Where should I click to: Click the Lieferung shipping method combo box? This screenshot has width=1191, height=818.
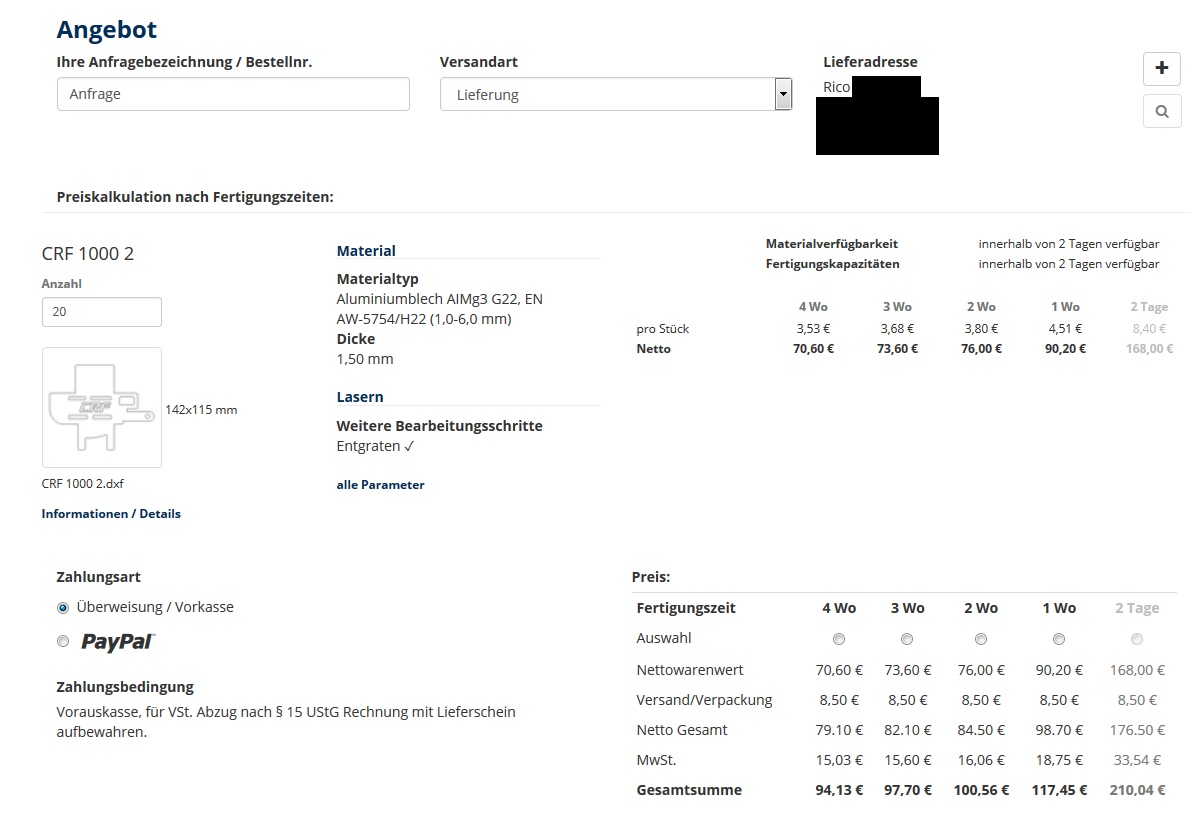pyautogui.click(x=607, y=95)
